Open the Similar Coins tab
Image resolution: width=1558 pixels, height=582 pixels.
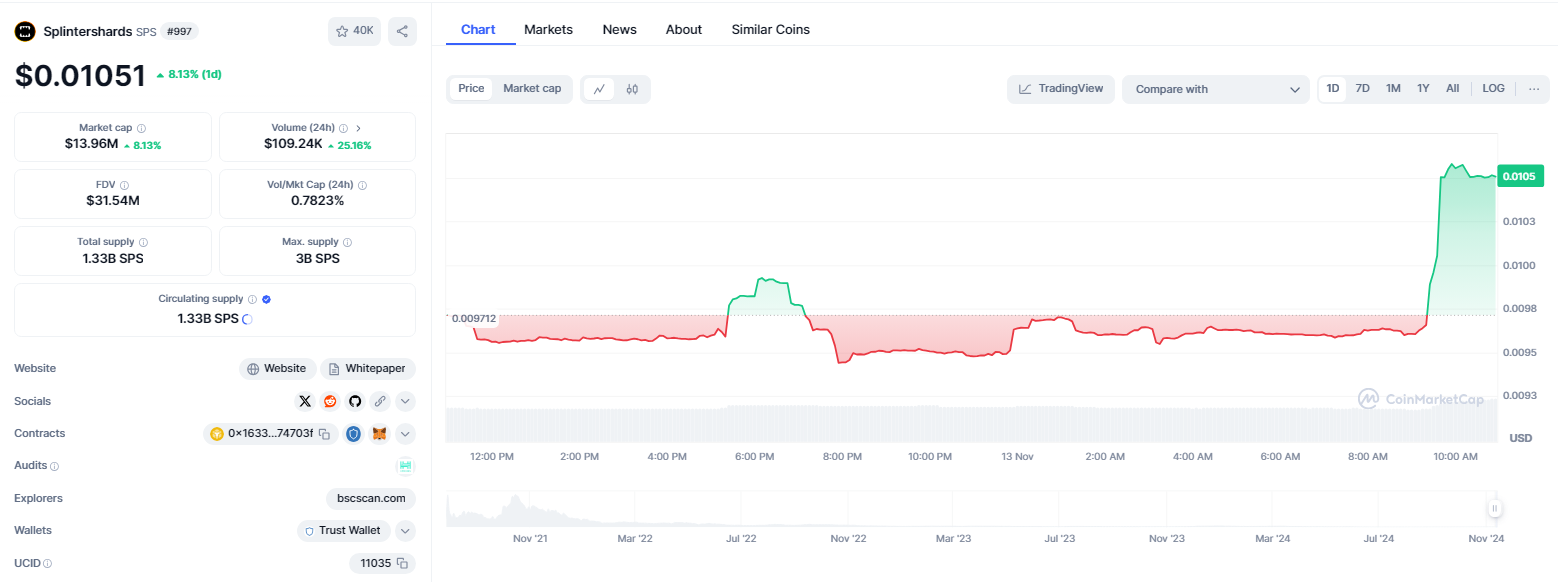[770, 30]
